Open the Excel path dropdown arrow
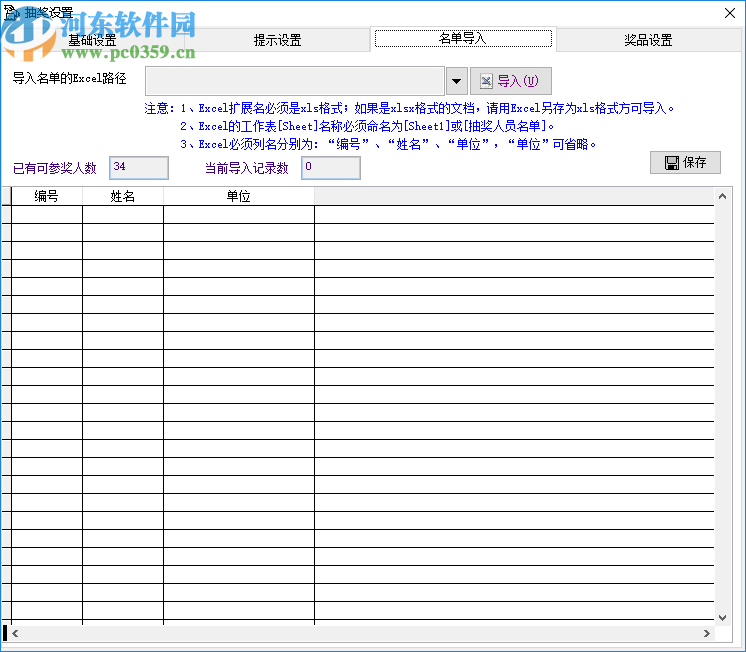The height and width of the screenshot is (652, 746). 456,81
